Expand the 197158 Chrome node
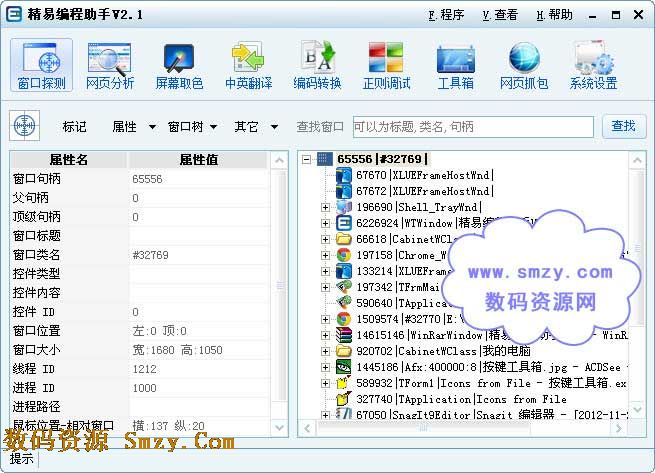This screenshot has height=473, width=655. [325, 255]
